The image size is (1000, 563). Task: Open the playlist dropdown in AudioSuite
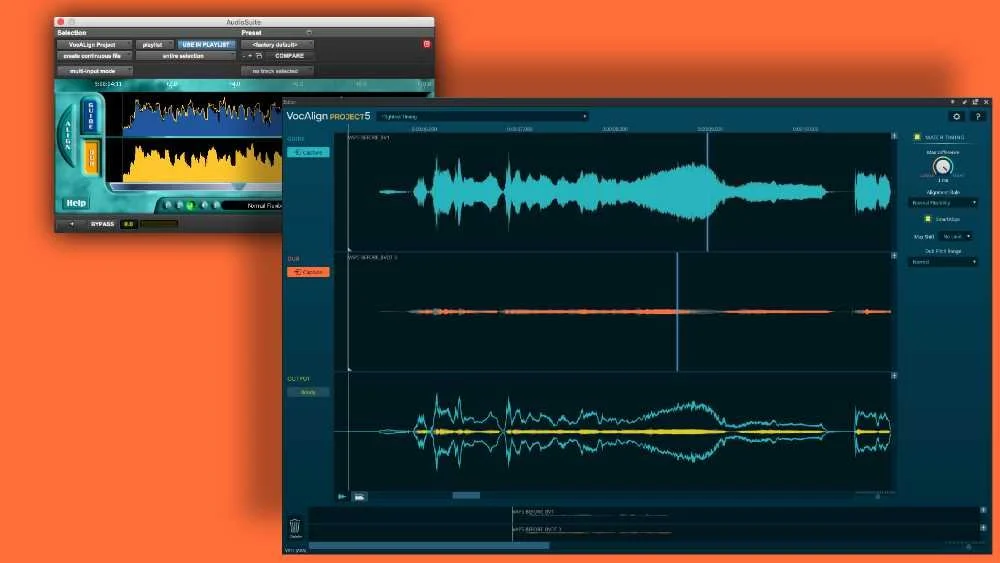click(154, 45)
